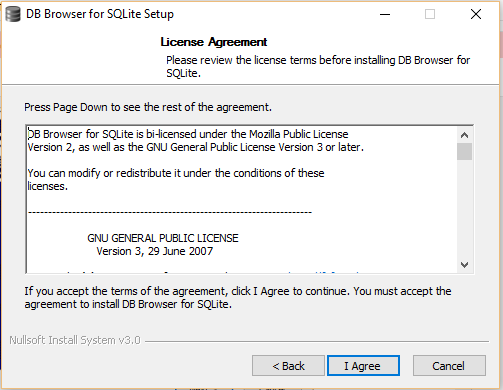Click the Nullsoft Install System v3.0 label
The width and height of the screenshot is (503, 390).
[75, 340]
